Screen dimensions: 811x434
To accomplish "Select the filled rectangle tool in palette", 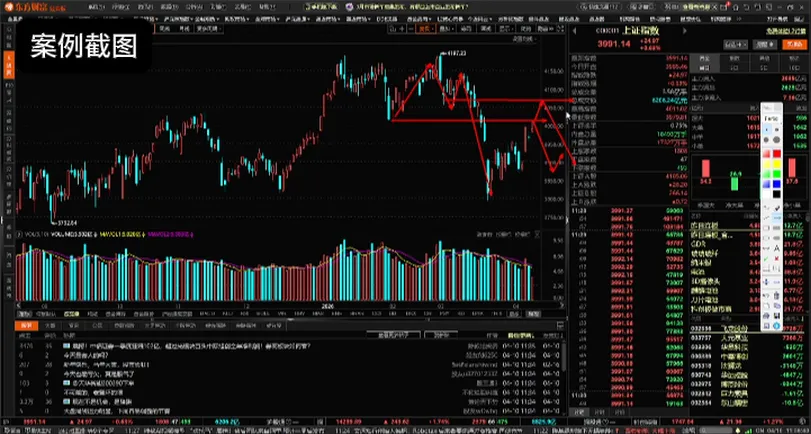I will (x=777, y=228).
